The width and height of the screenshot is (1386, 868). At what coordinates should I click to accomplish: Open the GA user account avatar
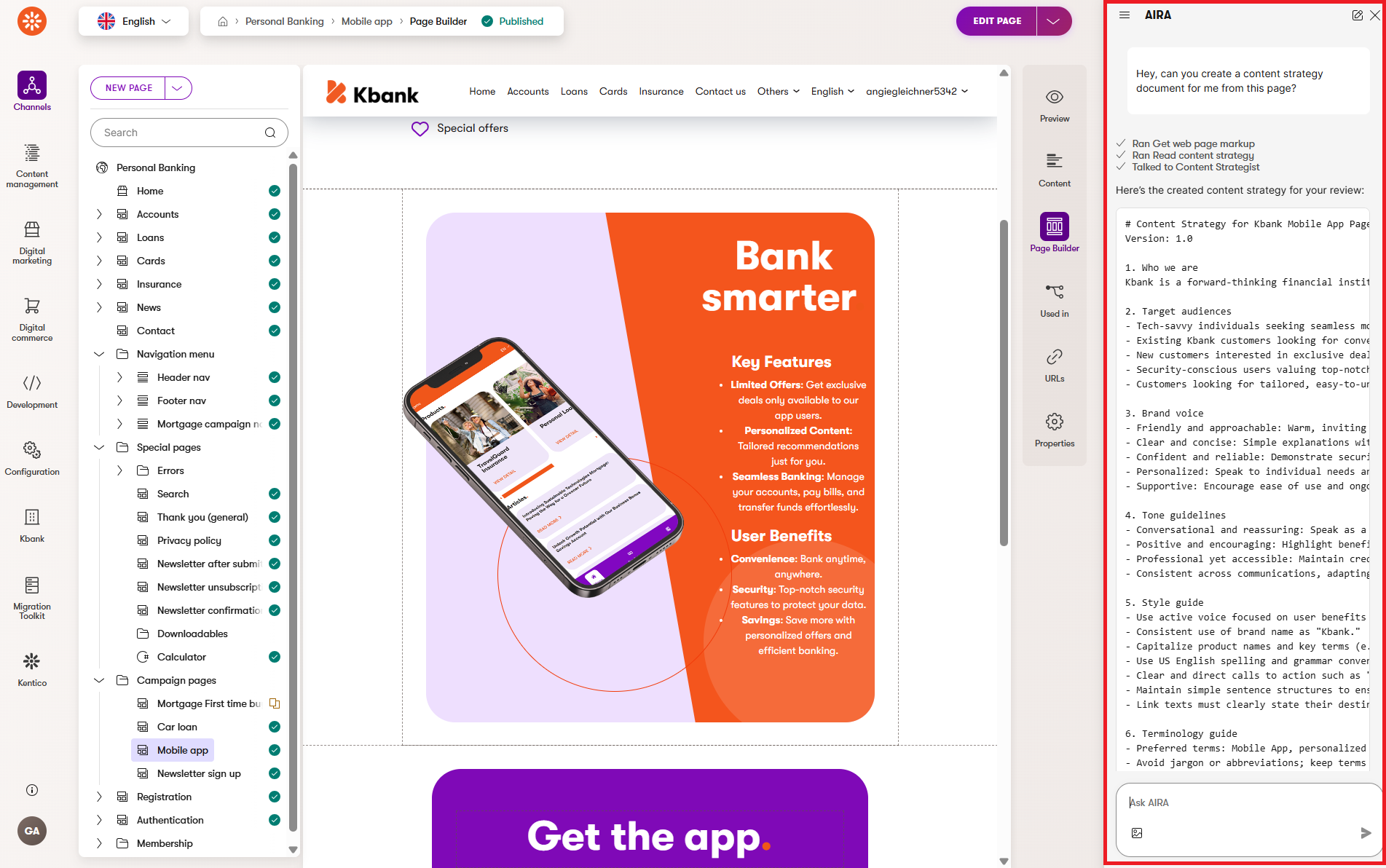pyautogui.click(x=32, y=831)
